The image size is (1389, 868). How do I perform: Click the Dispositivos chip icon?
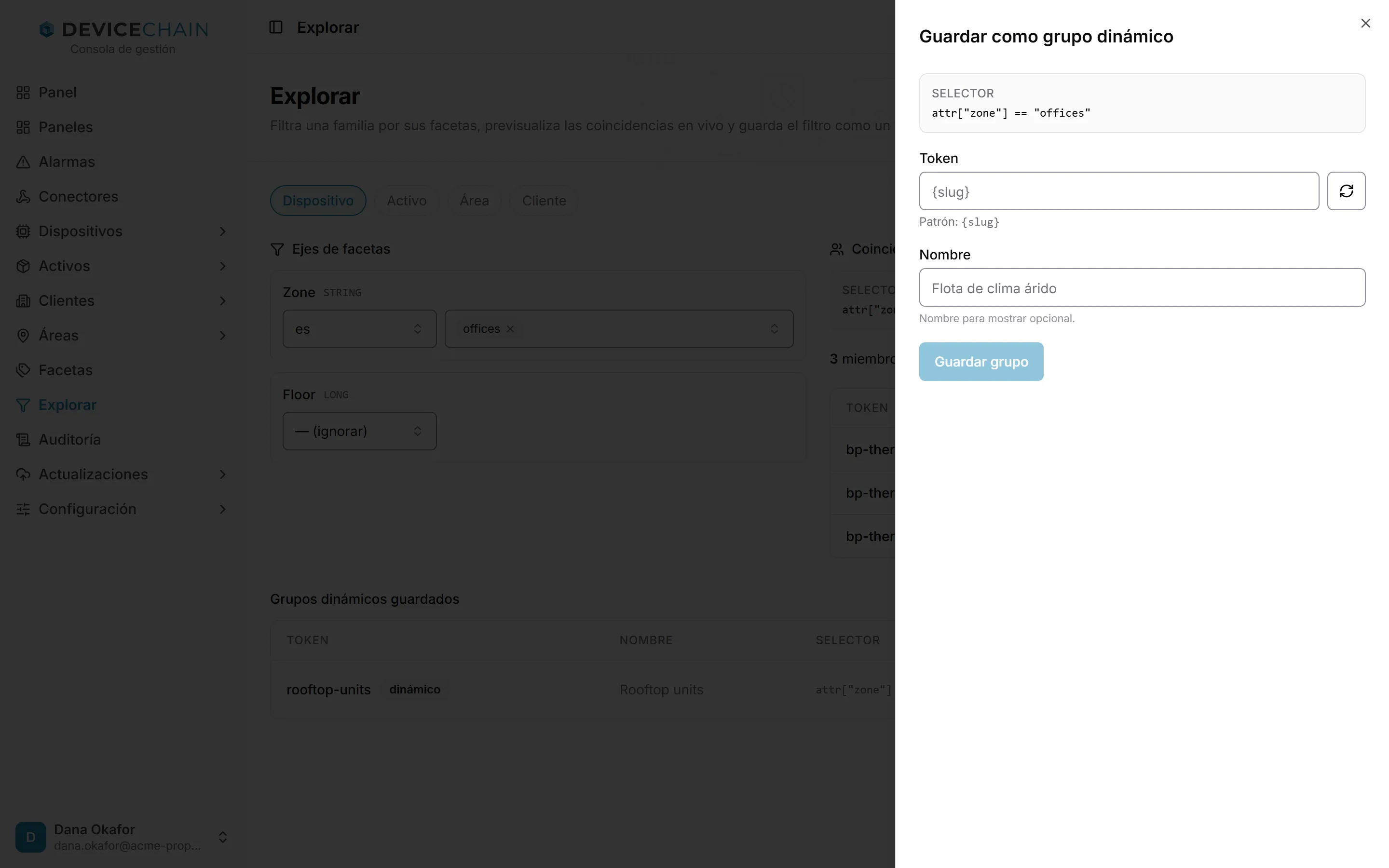point(23,231)
